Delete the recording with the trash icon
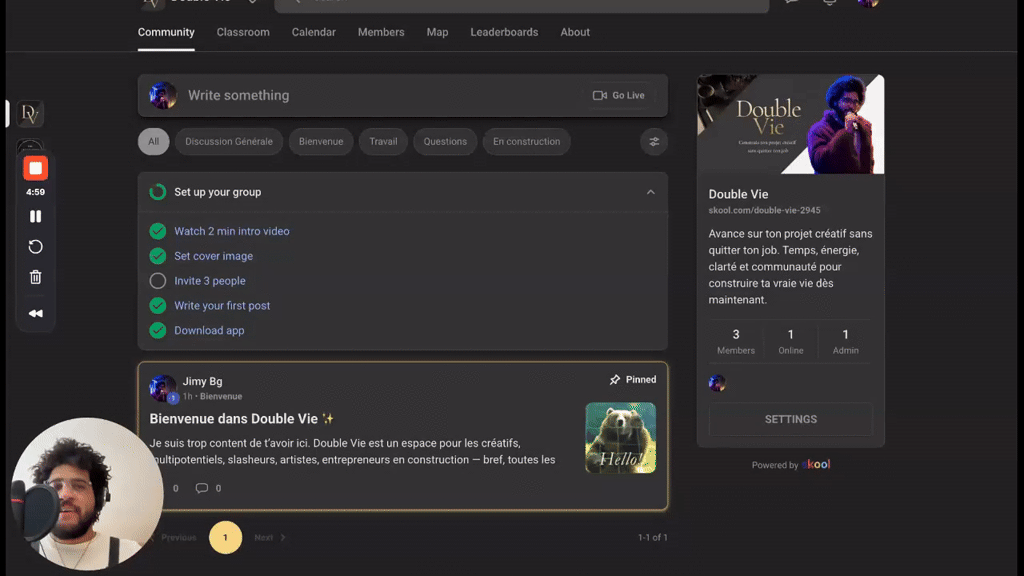1024x576 pixels. pos(35,277)
